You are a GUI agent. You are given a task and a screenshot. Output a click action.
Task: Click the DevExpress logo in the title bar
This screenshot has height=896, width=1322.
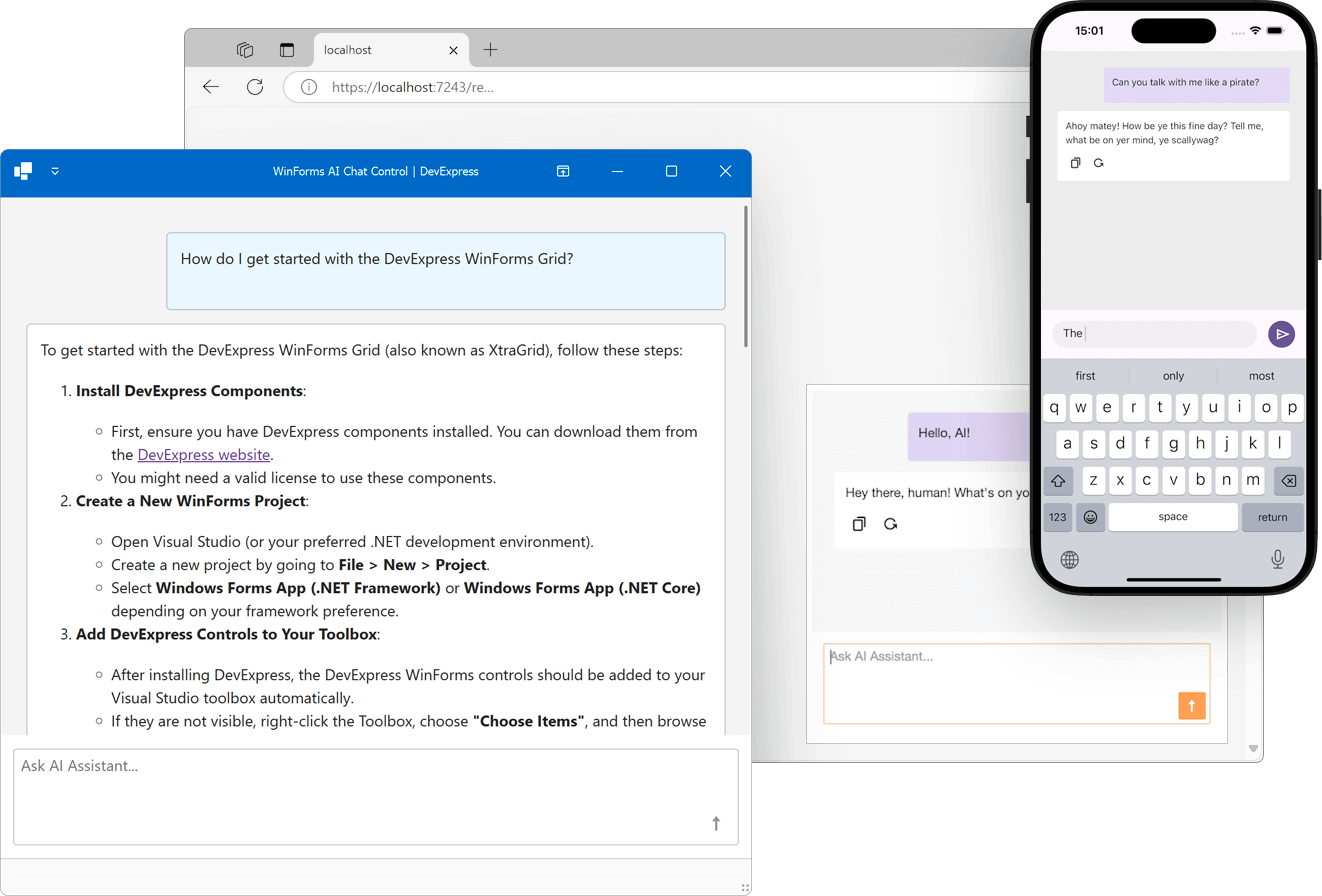[x=22, y=171]
